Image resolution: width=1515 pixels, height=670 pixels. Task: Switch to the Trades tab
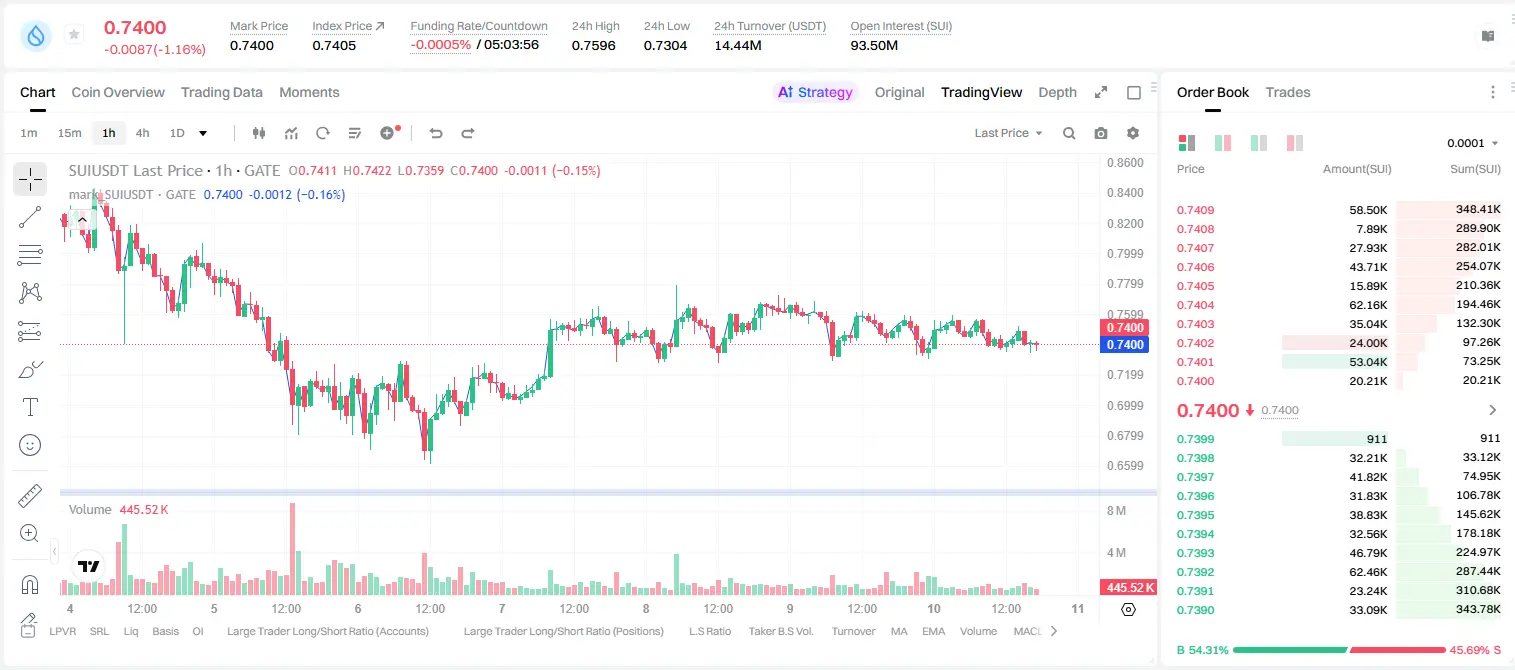pos(1288,92)
